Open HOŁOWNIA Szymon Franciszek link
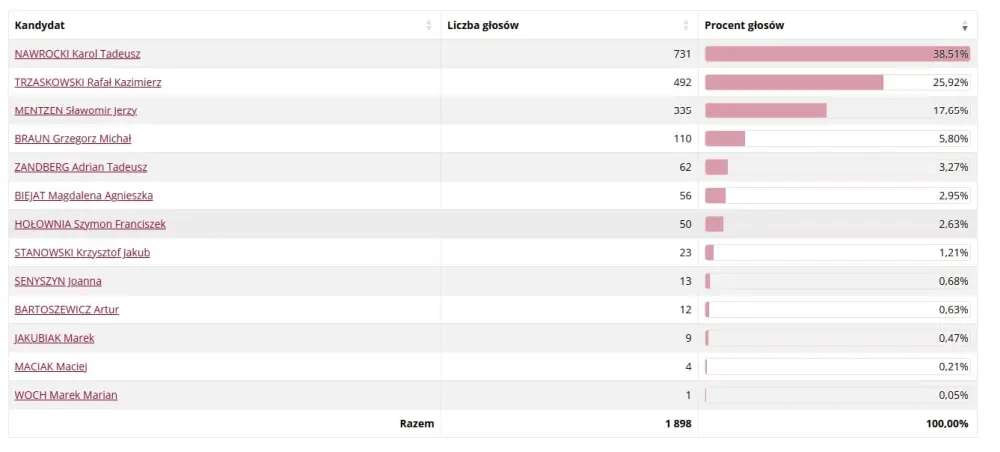 coord(90,224)
